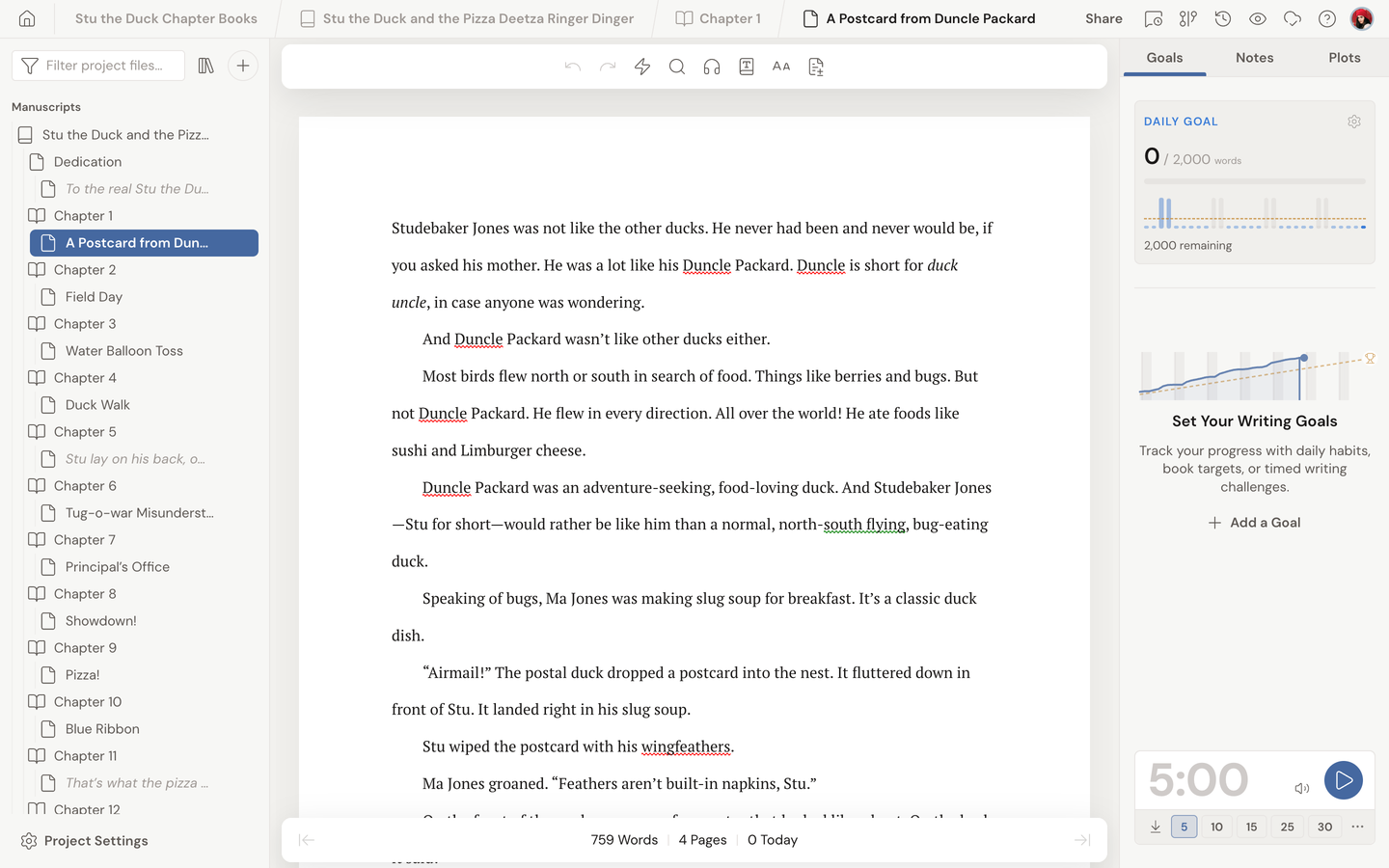Click Add a Goal
The width and height of the screenshot is (1389, 868).
pyautogui.click(x=1254, y=523)
